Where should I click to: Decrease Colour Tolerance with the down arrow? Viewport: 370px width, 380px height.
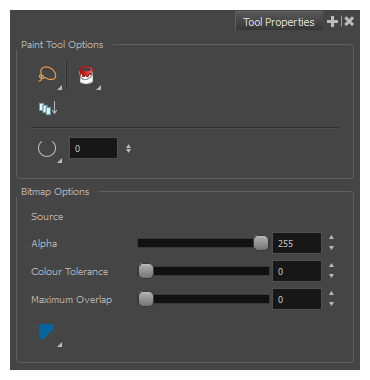pyautogui.click(x=331, y=276)
